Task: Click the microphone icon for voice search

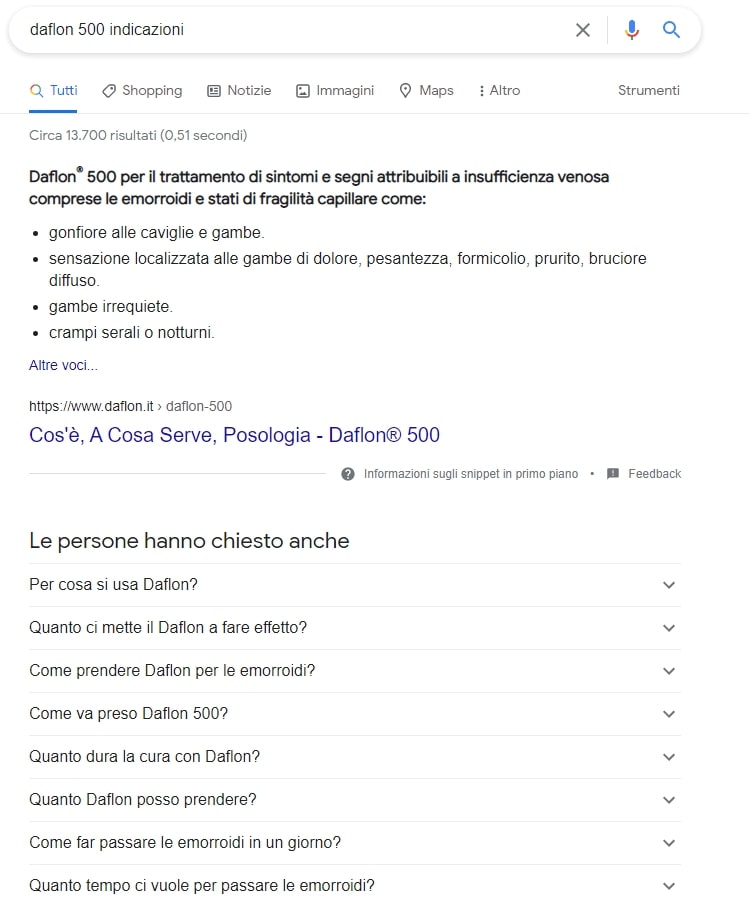Action: [x=631, y=30]
